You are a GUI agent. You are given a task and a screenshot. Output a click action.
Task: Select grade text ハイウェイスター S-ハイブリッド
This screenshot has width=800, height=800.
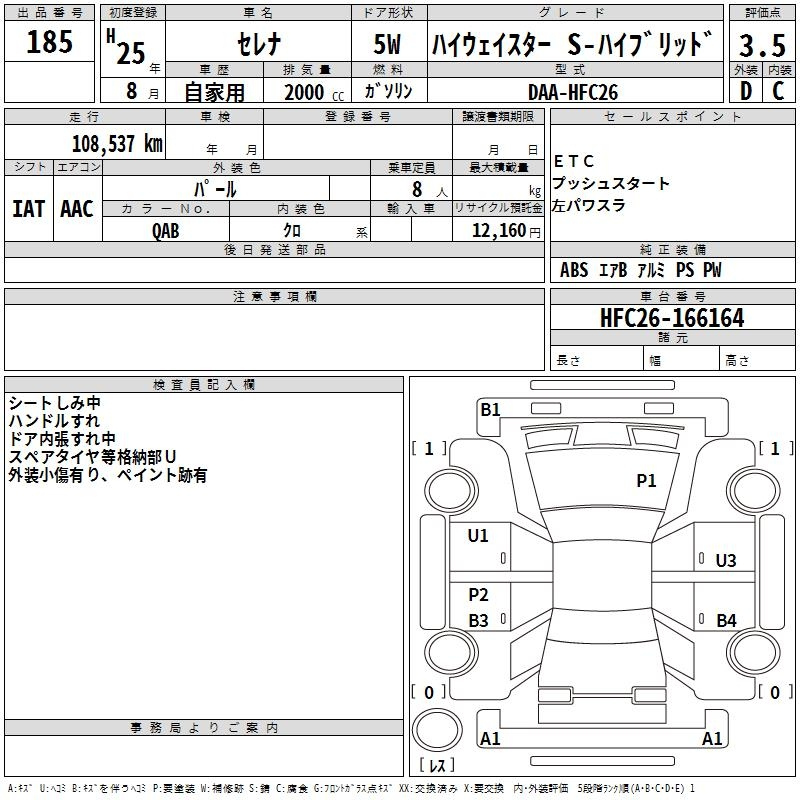572,44
